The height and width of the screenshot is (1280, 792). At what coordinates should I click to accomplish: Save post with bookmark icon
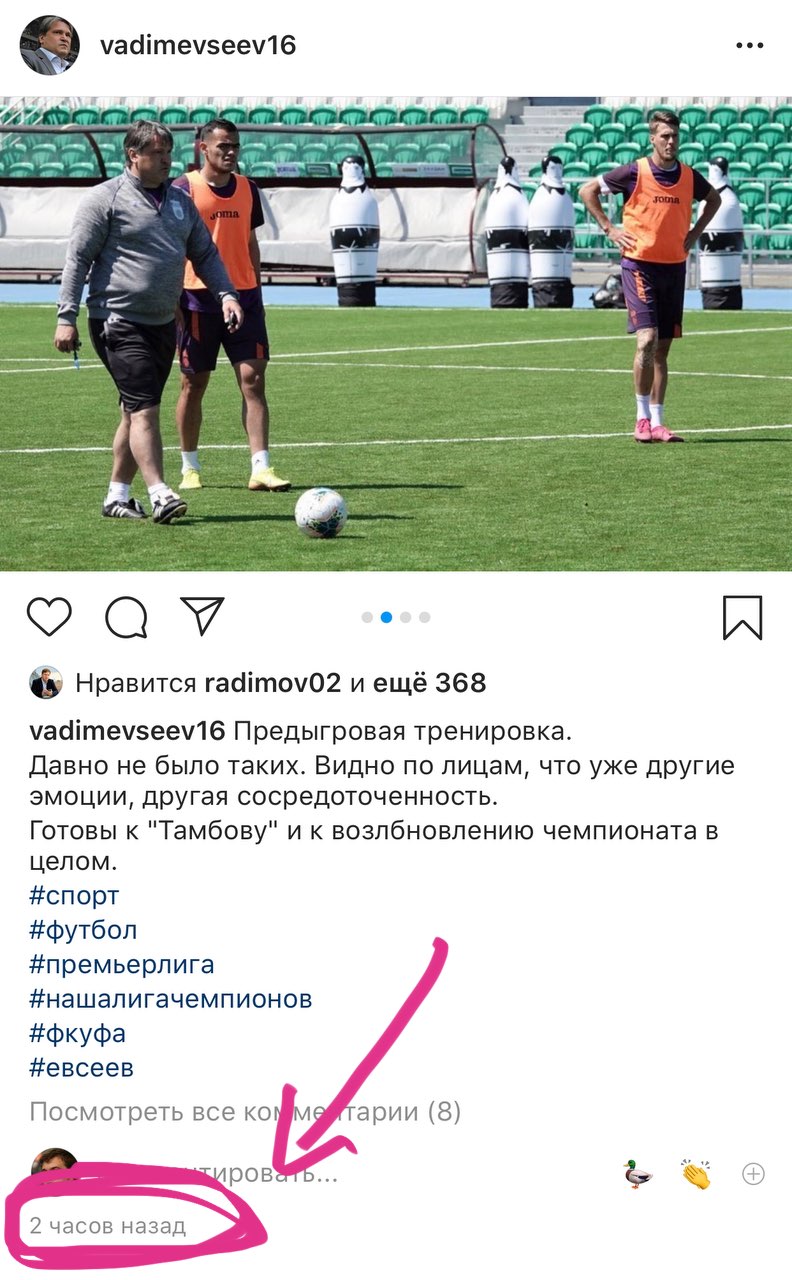click(x=743, y=617)
